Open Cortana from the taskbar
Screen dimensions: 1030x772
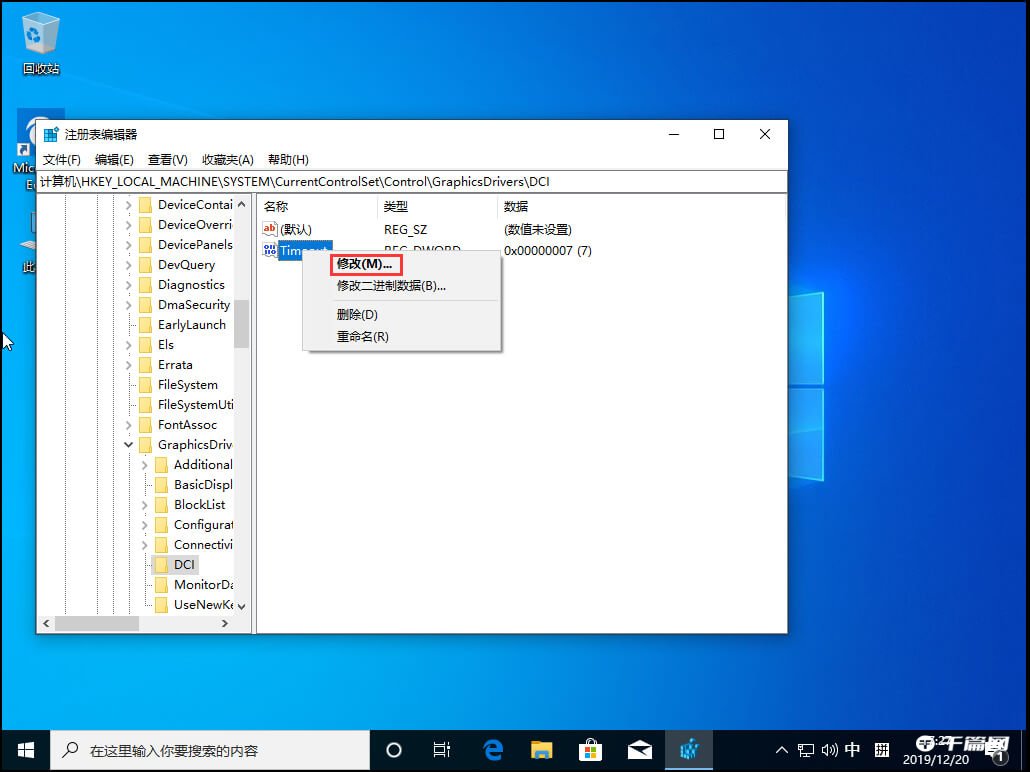pyautogui.click(x=393, y=749)
